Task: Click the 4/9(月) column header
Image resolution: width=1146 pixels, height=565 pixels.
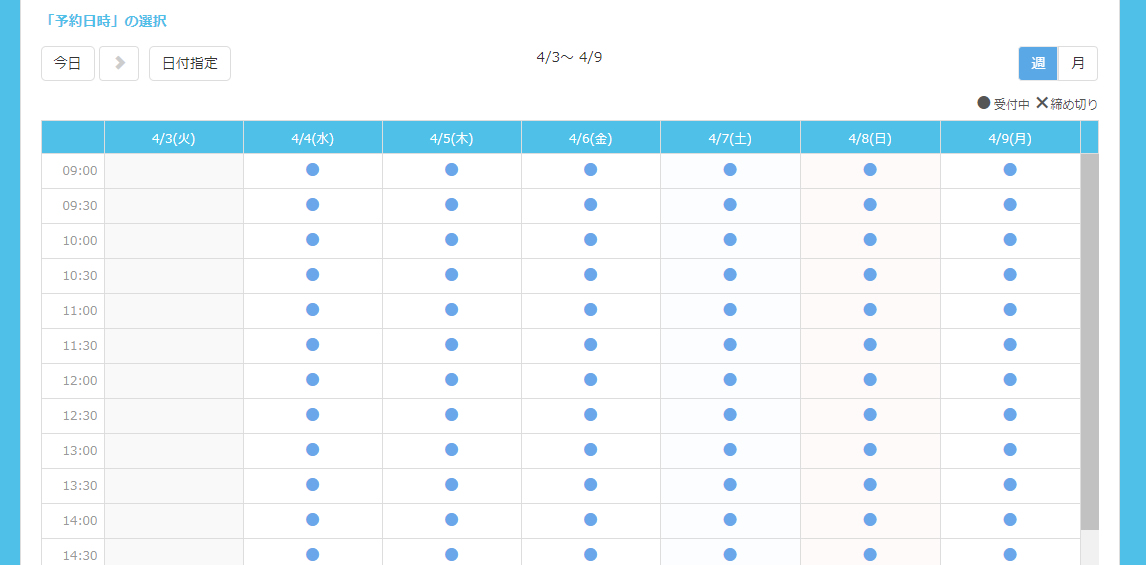Action: pyautogui.click(x=1010, y=138)
